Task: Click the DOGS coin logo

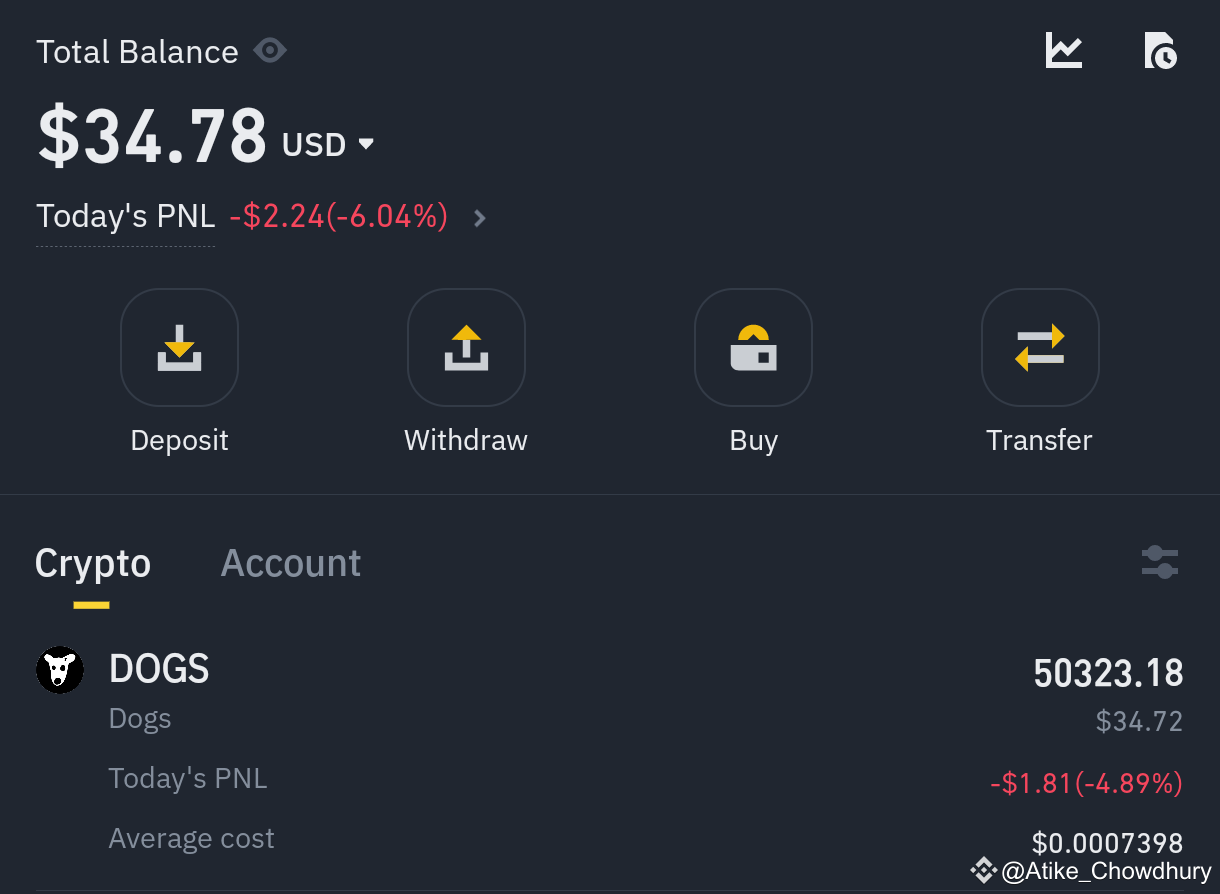Action: pos(60,669)
